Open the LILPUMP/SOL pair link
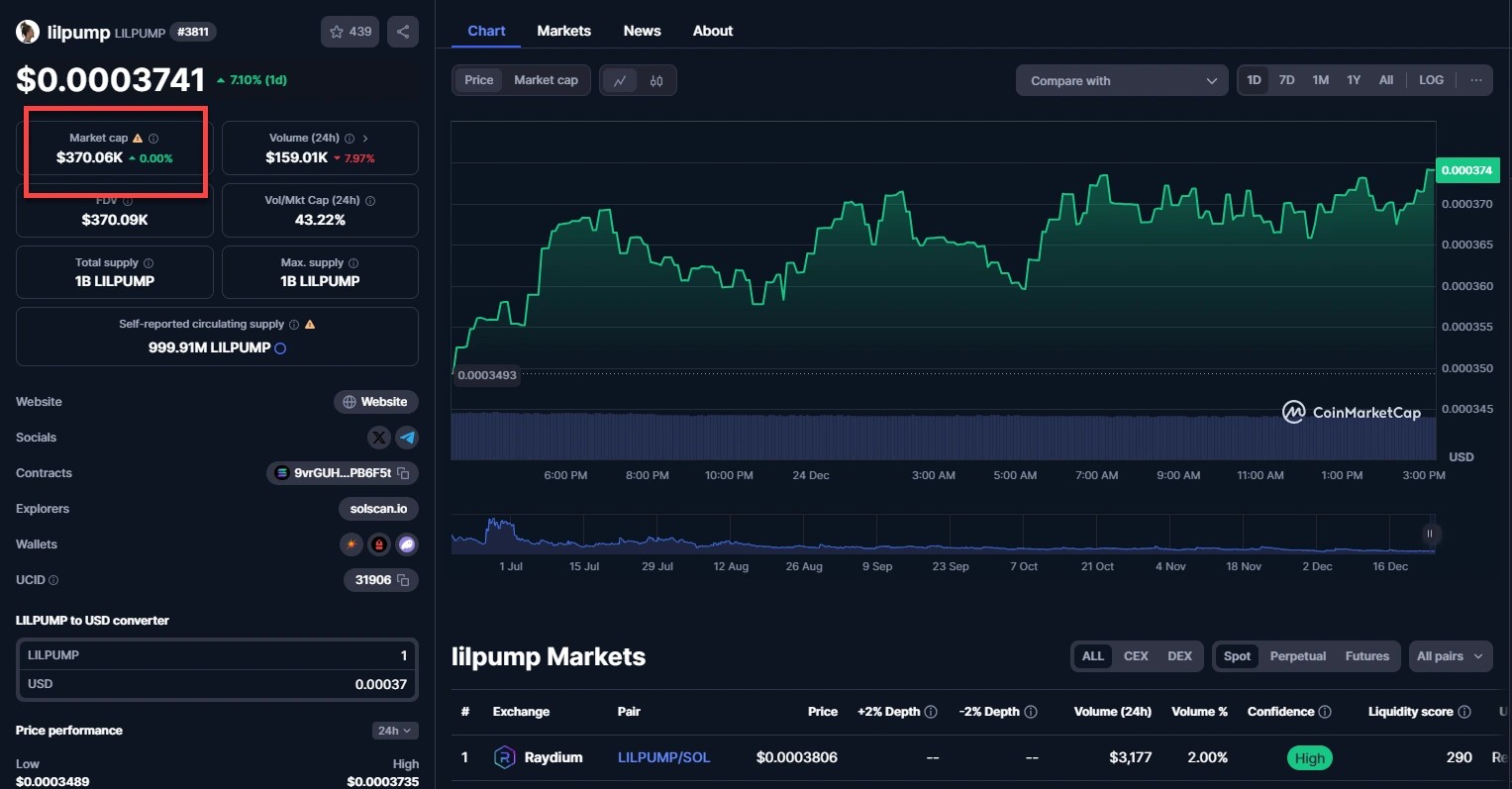1512x789 pixels. point(663,757)
